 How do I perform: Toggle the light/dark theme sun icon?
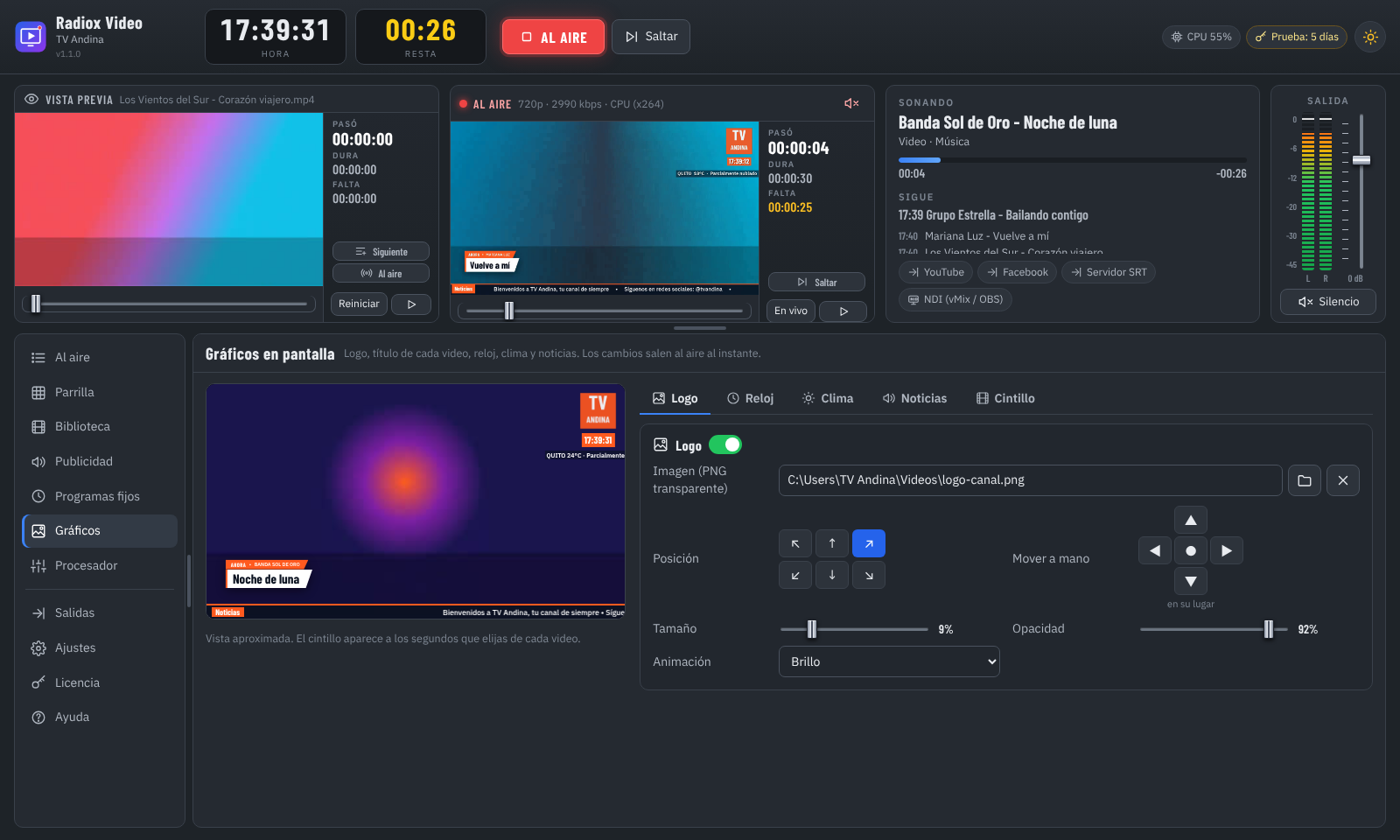coord(1370,37)
